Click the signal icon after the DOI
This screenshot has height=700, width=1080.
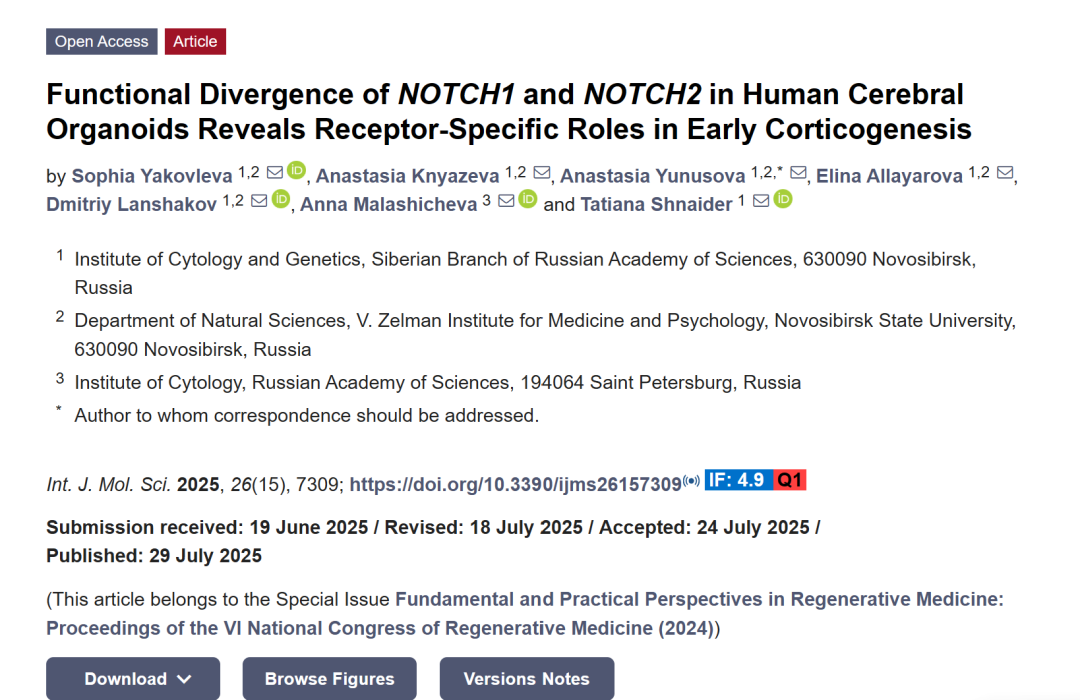691,482
